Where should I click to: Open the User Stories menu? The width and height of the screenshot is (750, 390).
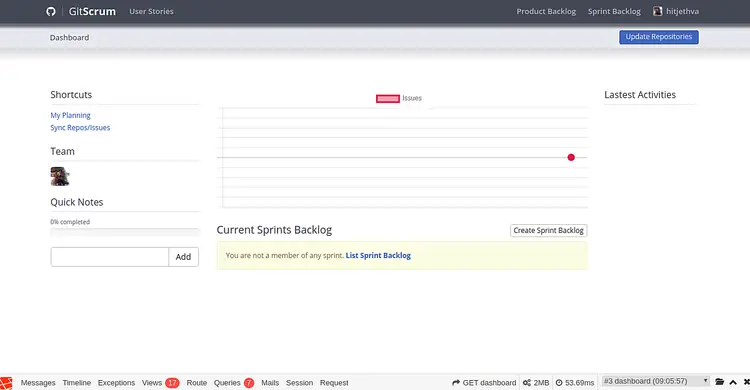(151, 11)
